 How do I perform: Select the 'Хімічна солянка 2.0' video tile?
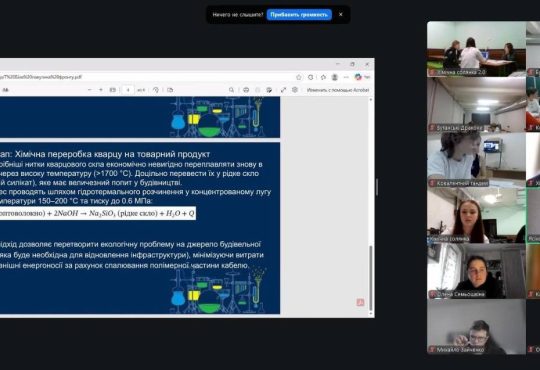pyautogui.click(x=476, y=49)
